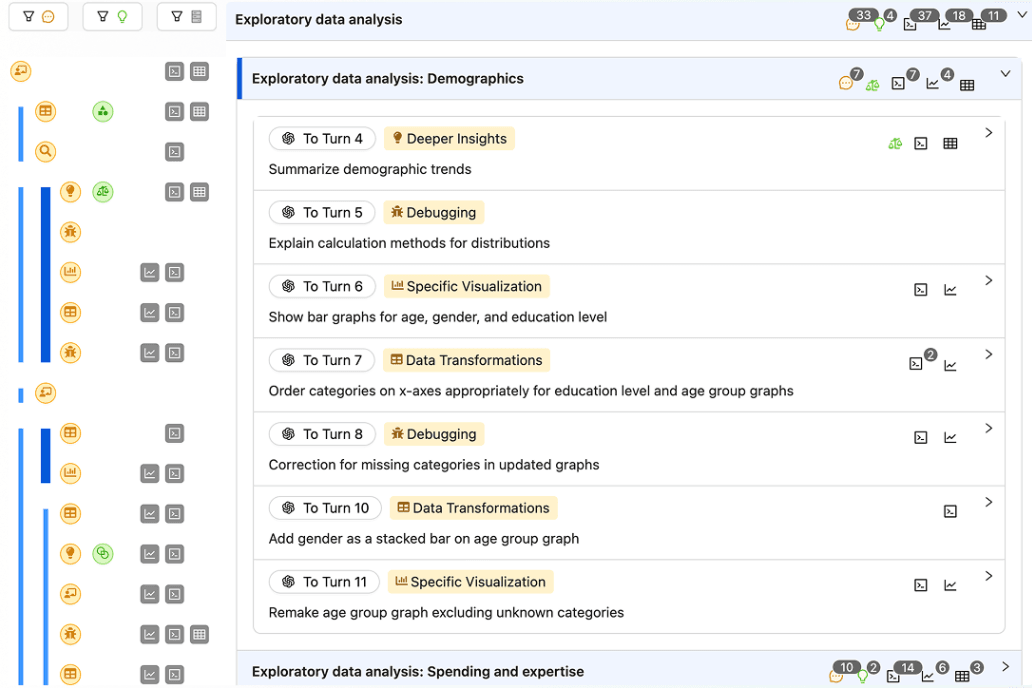Expand the Spending and expertise section

click(x=1005, y=667)
